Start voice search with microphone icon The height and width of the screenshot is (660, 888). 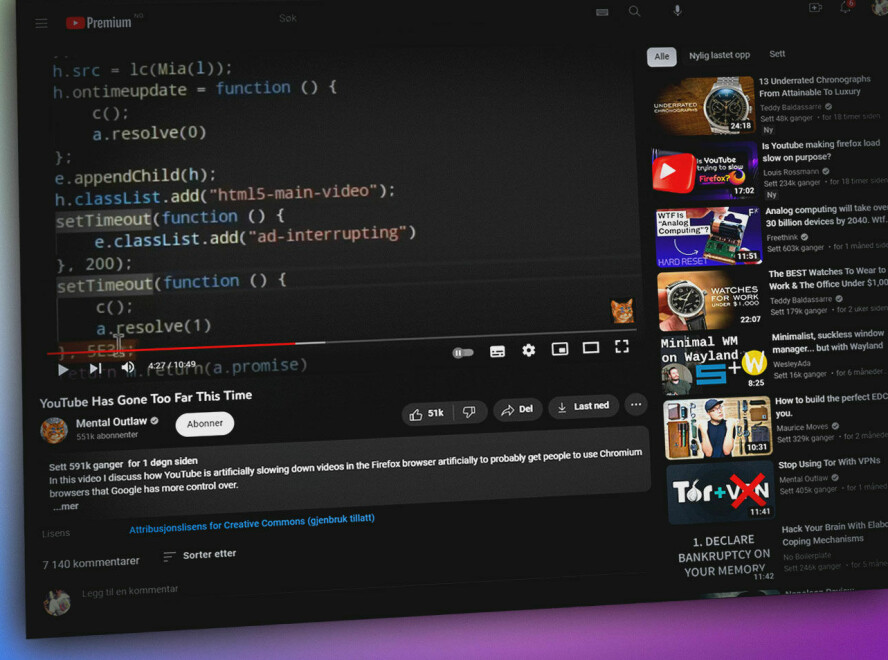click(677, 10)
